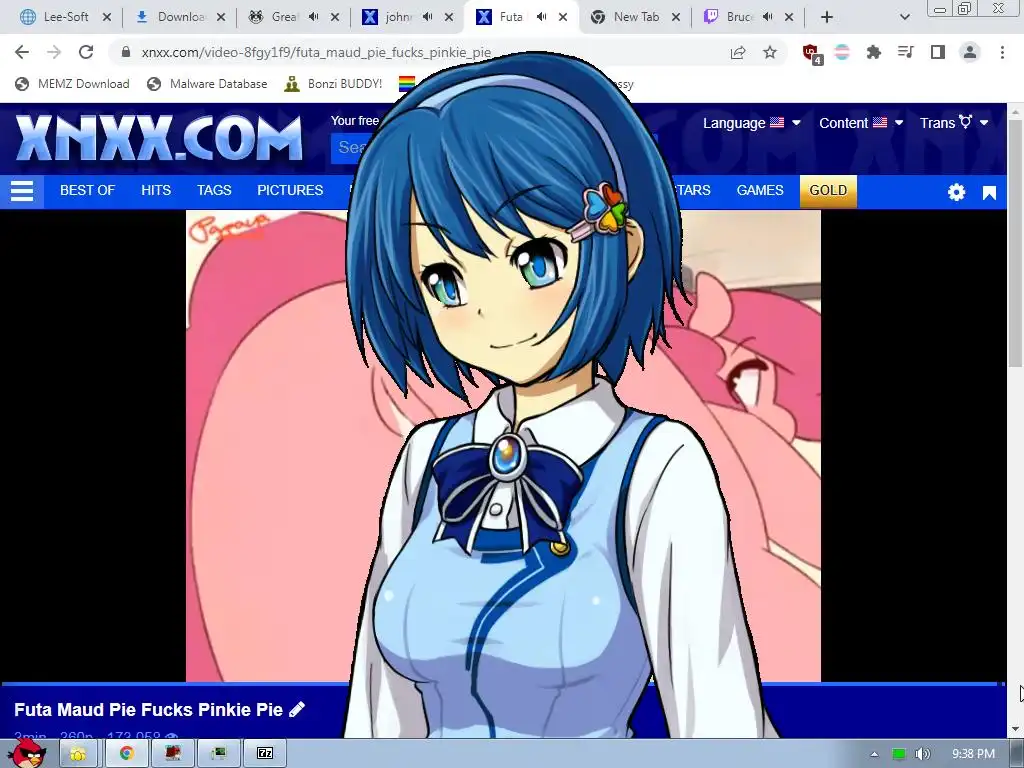This screenshot has height=768, width=1024.
Task: Open the striped flag extension icon
Action: pos(842,52)
